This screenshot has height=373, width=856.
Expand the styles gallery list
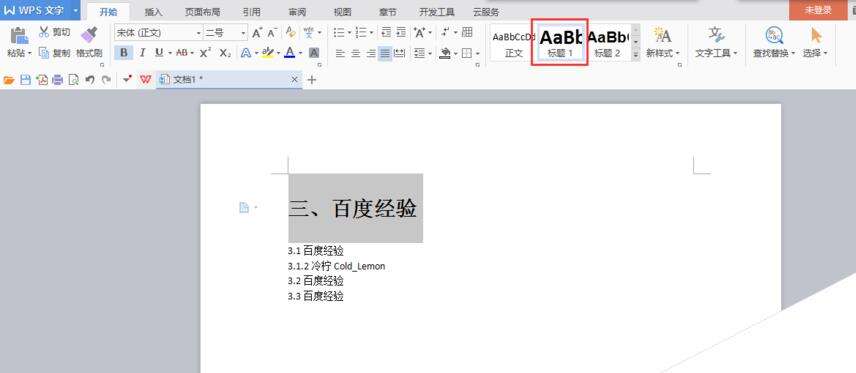(635, 54)
